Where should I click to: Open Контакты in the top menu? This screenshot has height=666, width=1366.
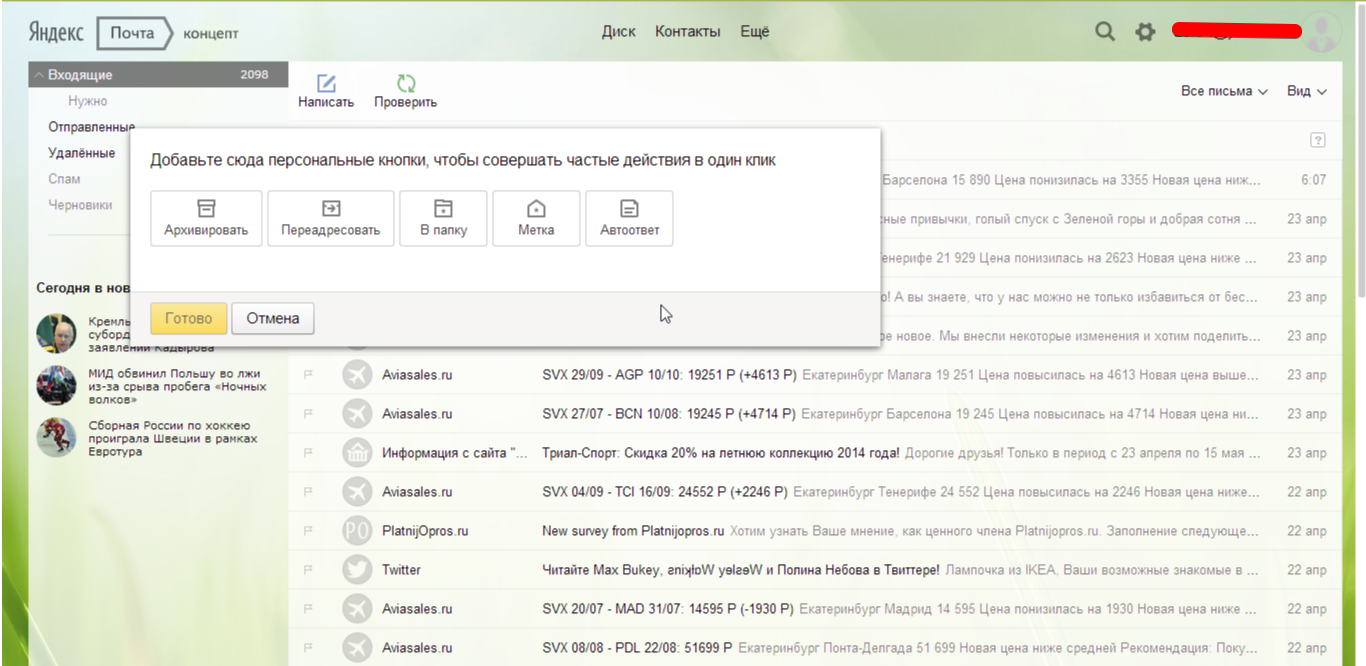point(688,32)
